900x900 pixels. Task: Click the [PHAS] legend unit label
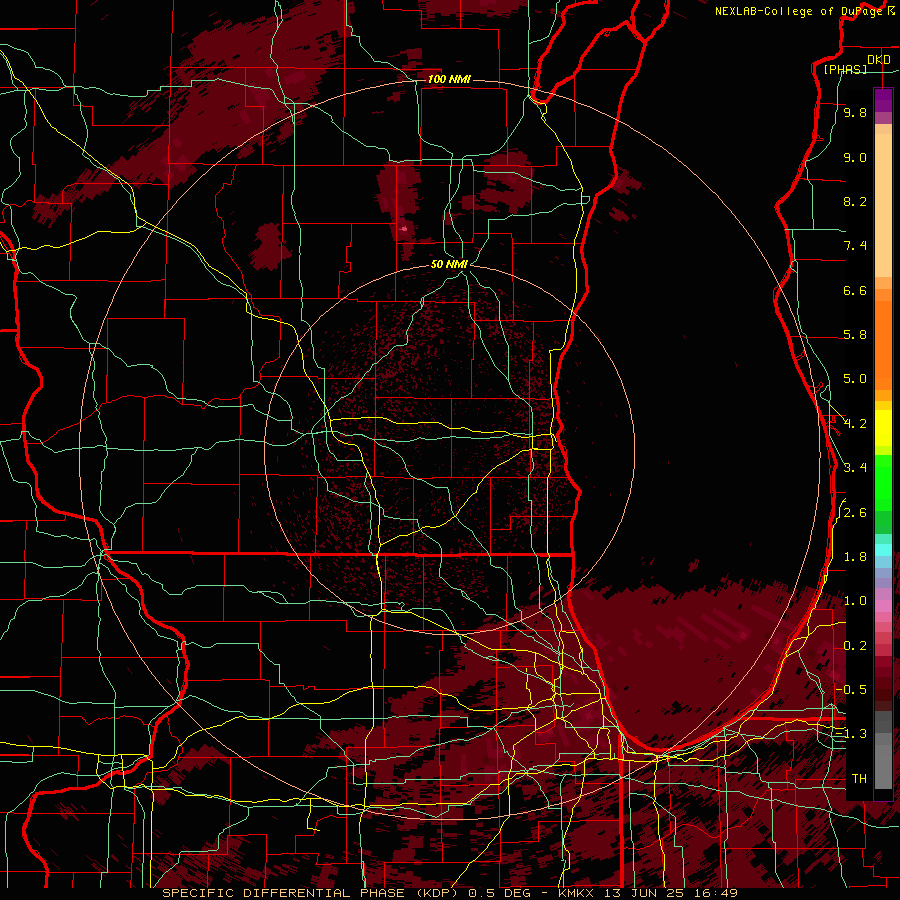click(845, 69)
